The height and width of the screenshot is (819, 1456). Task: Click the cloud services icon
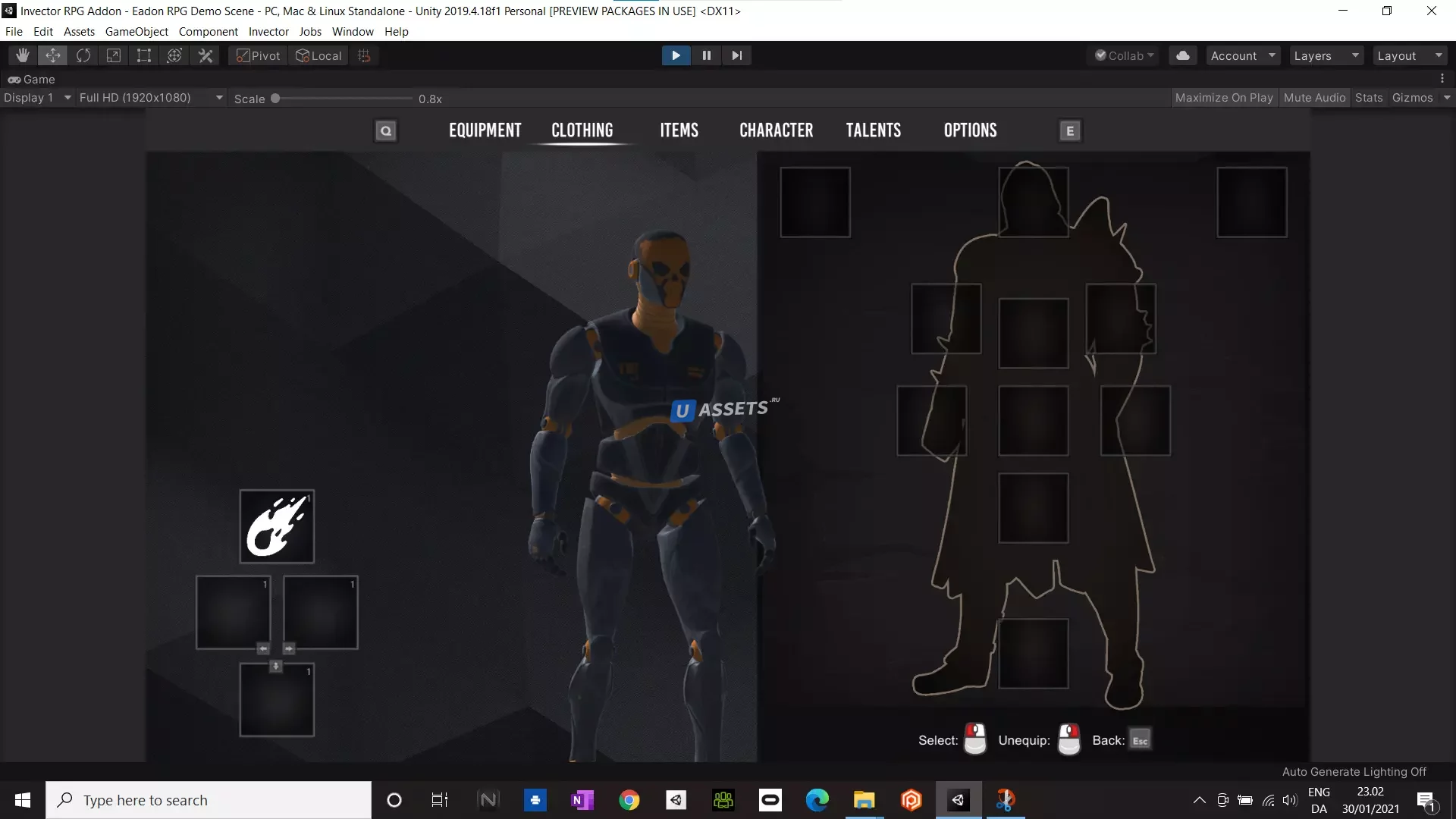pyautogui.click(x=1182, y=55)
